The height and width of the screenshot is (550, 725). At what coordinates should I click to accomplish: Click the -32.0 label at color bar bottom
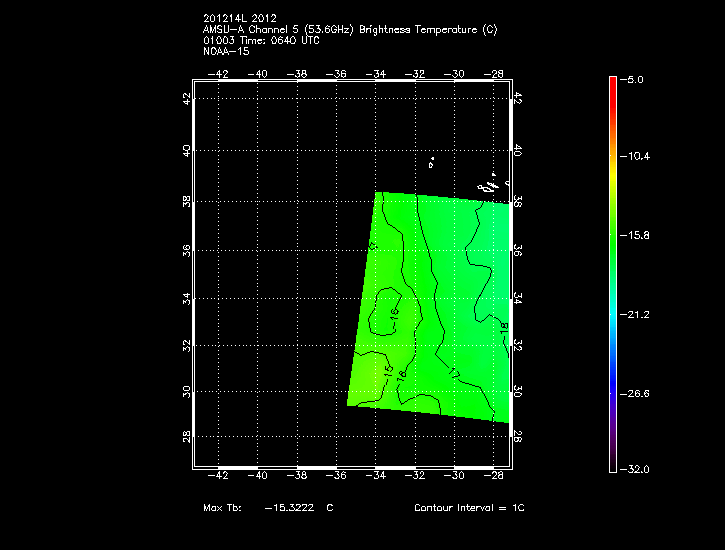pyautogui.click(x=639, y=469)
